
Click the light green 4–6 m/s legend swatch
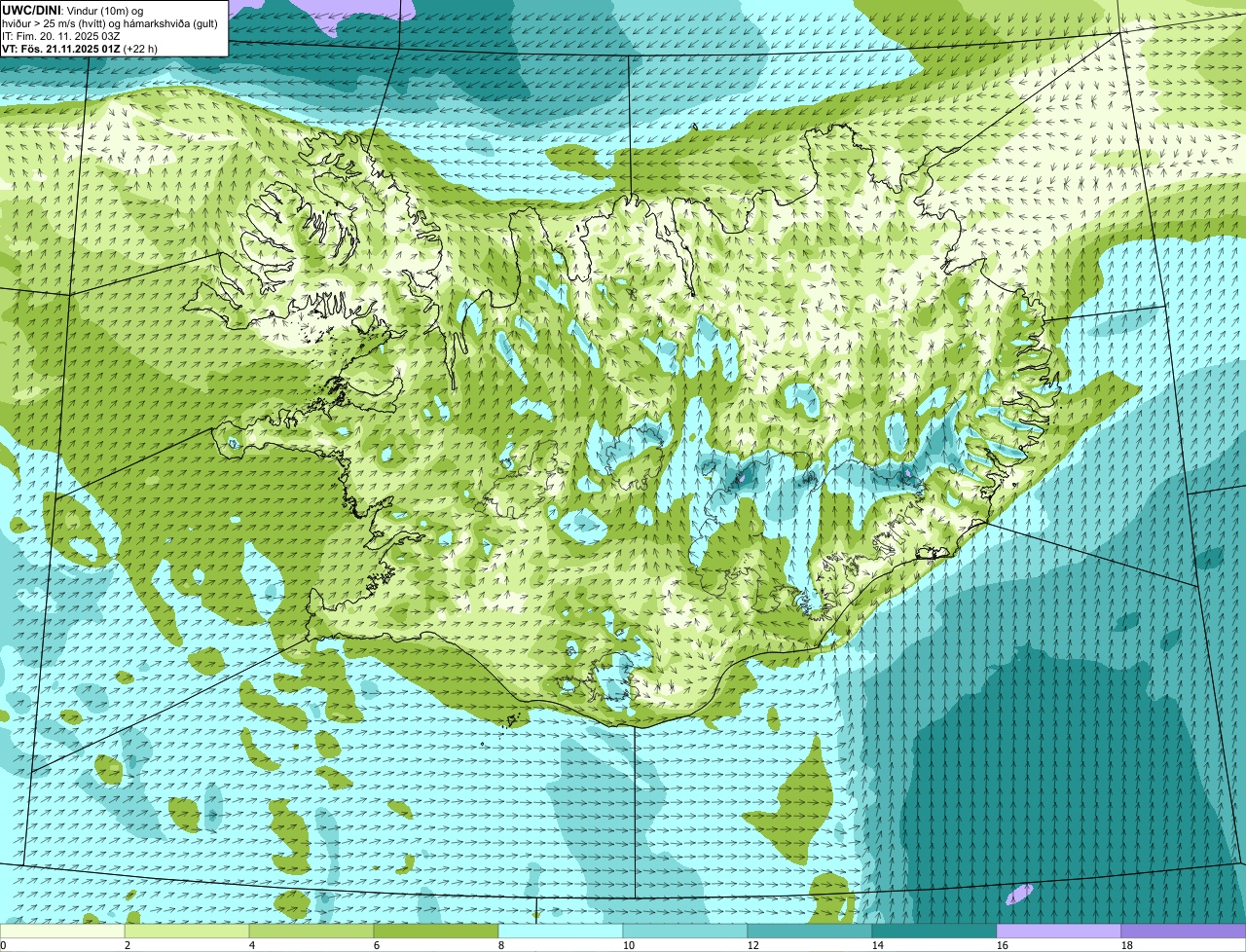311,932
